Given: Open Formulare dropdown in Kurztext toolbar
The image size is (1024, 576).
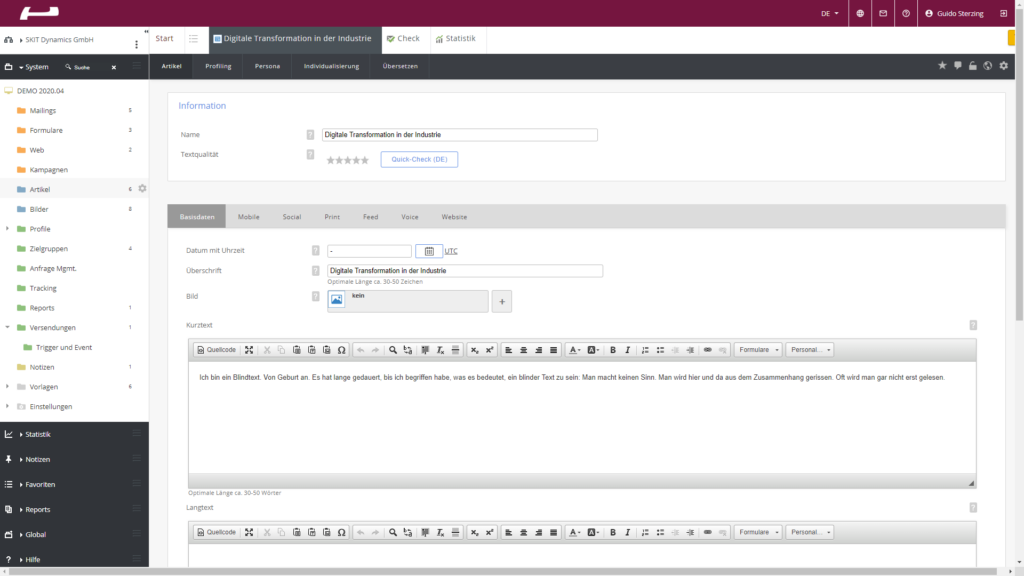Looking at the screenshot, I should coord(759,350).
